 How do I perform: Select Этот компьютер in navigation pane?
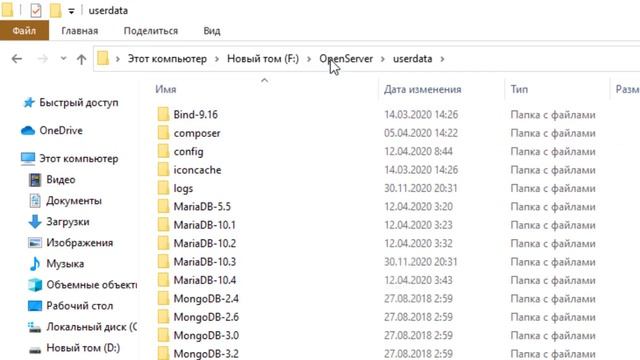[79, 158]
